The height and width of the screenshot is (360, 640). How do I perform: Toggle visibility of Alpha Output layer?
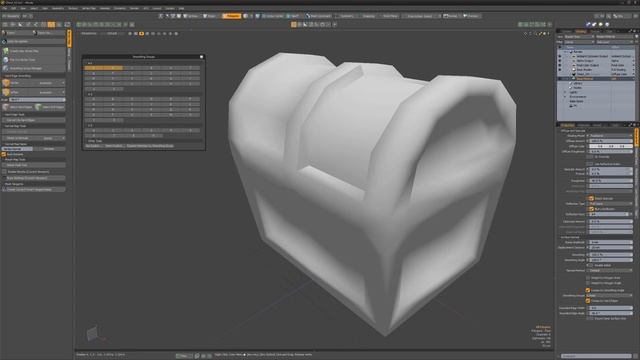pyautogui.click(x=560, y=61)
